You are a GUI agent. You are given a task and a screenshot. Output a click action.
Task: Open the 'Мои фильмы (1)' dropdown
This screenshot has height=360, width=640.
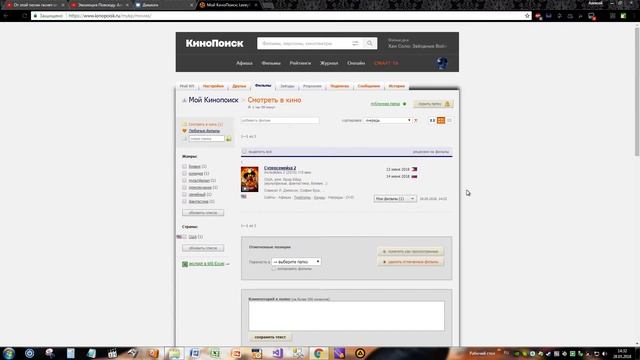[x=395, y=198]
